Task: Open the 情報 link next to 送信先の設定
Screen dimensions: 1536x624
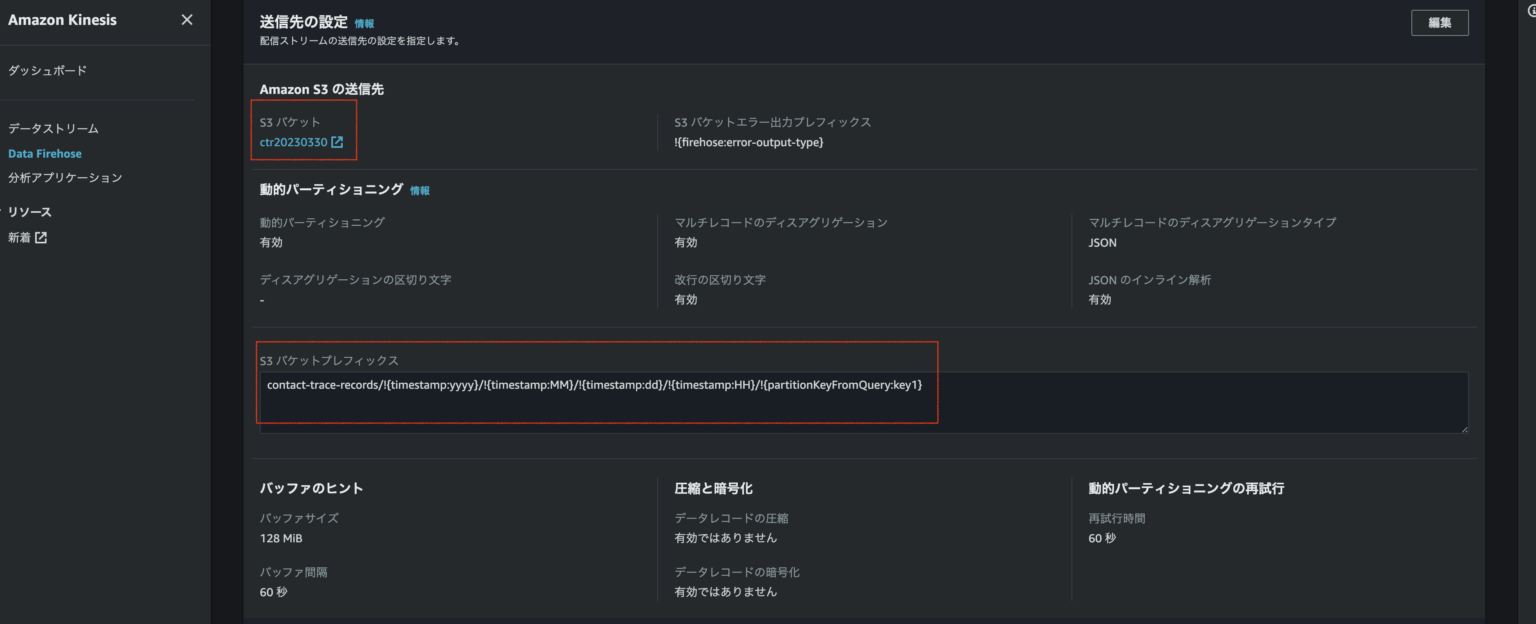Action: [x=364, y=22]
